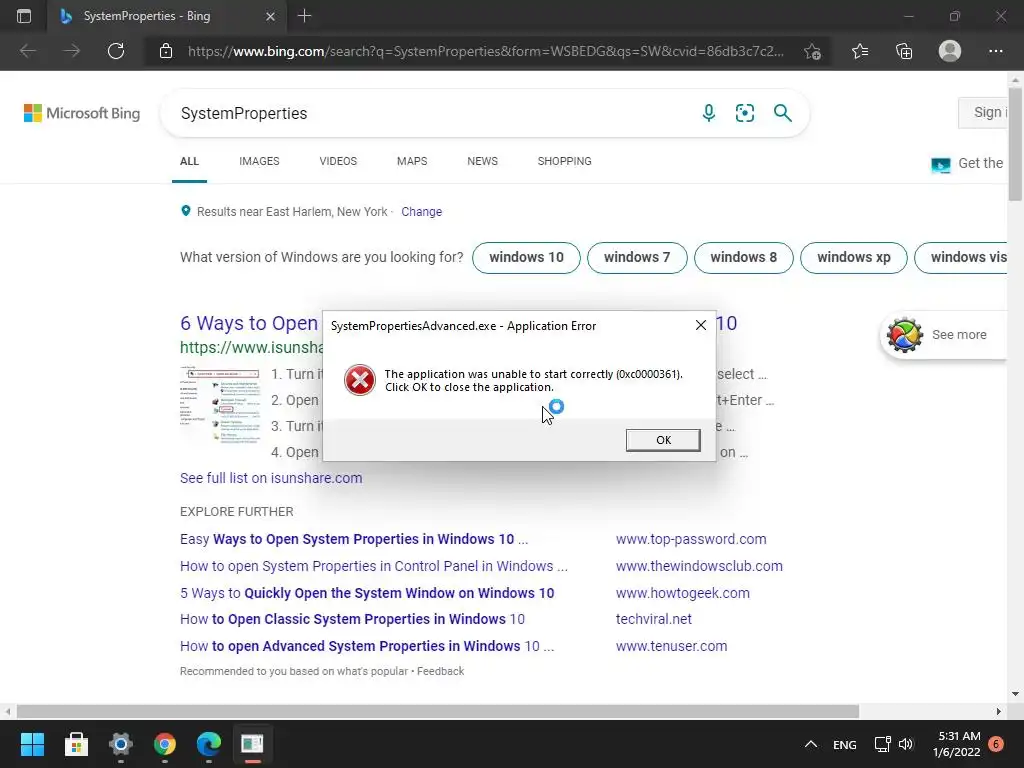Close the SystemProperties - Bing tab
Screen dimensions: 1024x768
(x=270, y=16)
